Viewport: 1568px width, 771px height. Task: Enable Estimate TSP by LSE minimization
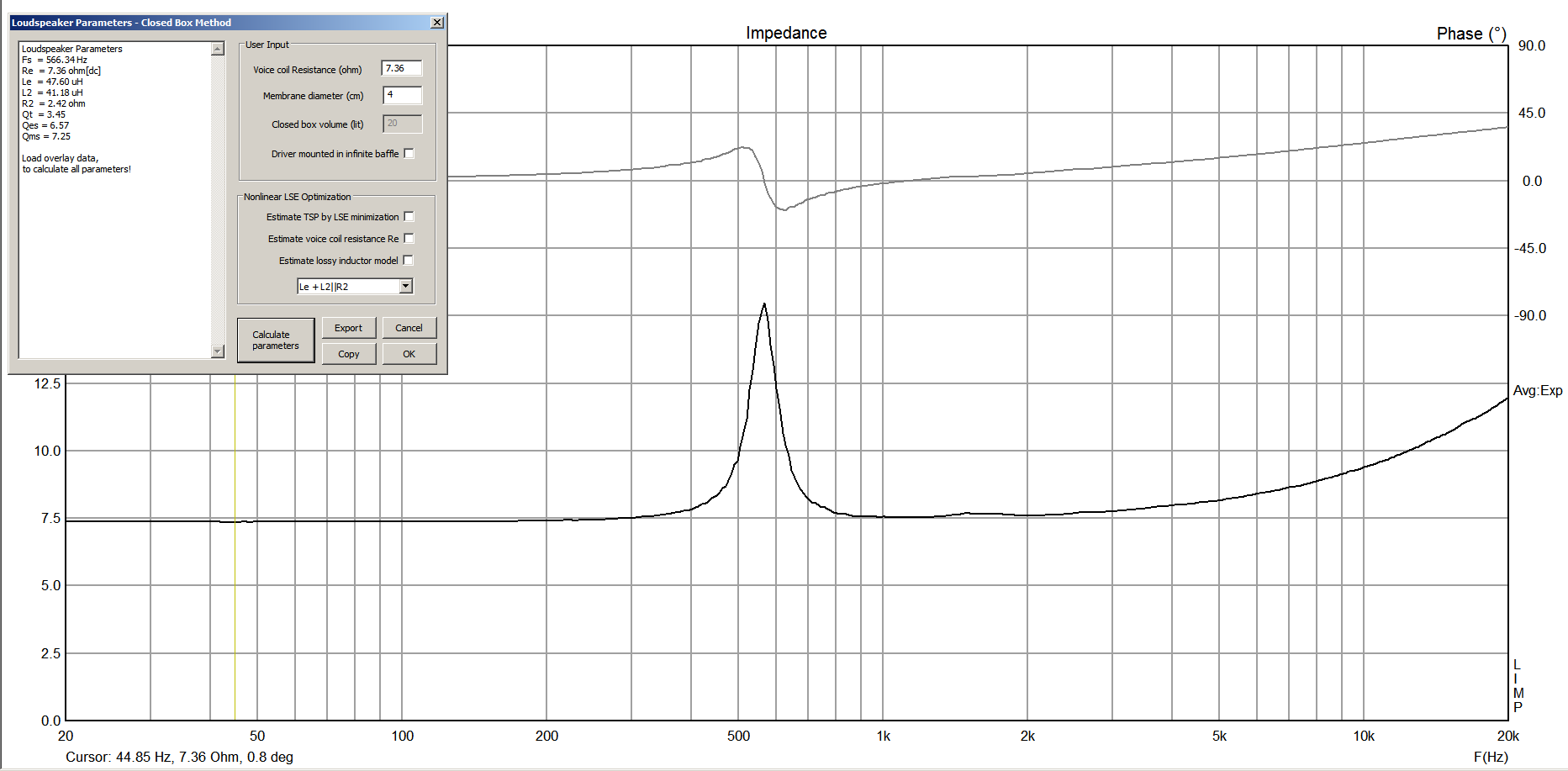tap(409, 217)
